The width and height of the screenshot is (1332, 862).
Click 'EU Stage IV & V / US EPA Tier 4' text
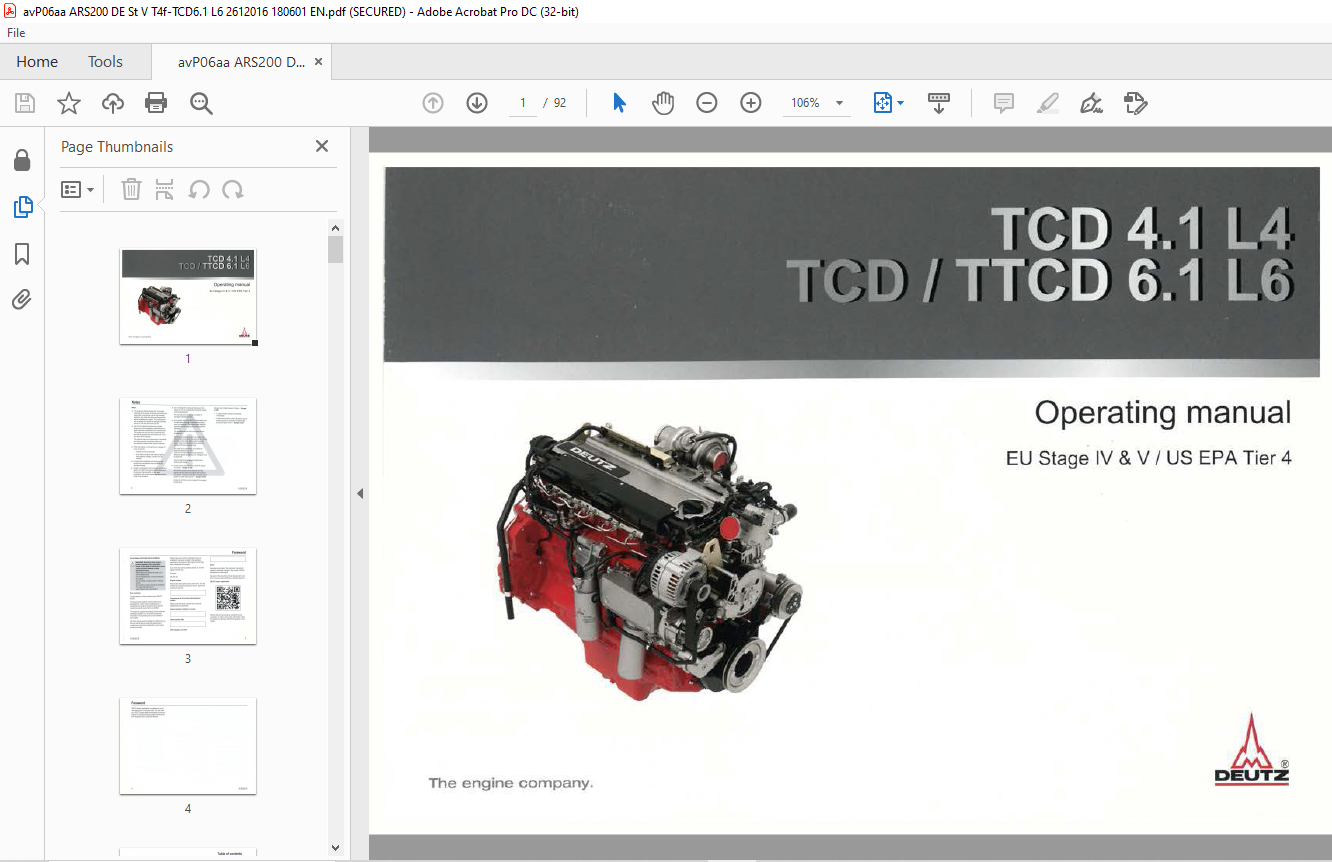coord(1149,458)
